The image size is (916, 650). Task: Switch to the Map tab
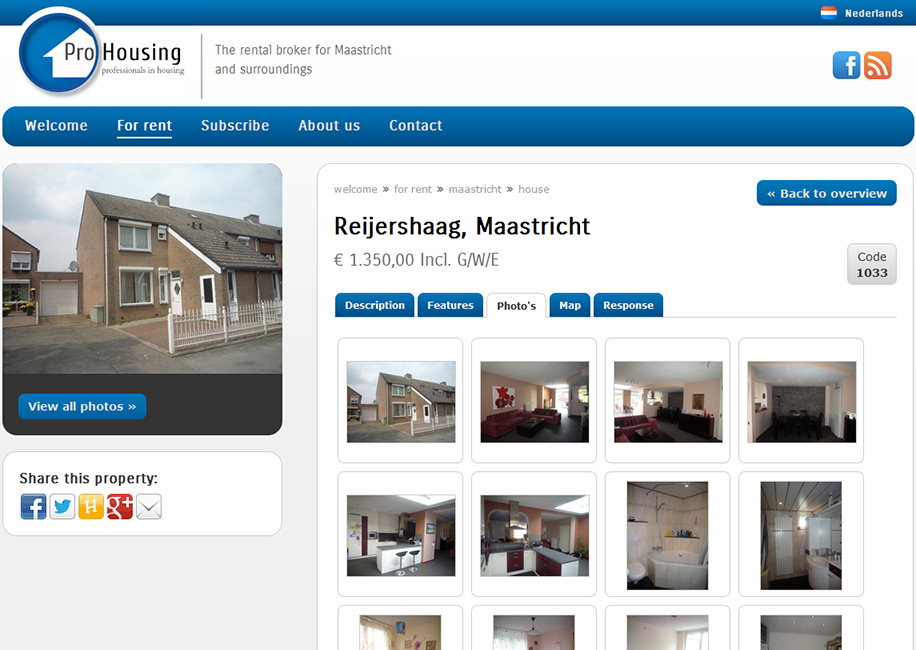tap(570, 305)
